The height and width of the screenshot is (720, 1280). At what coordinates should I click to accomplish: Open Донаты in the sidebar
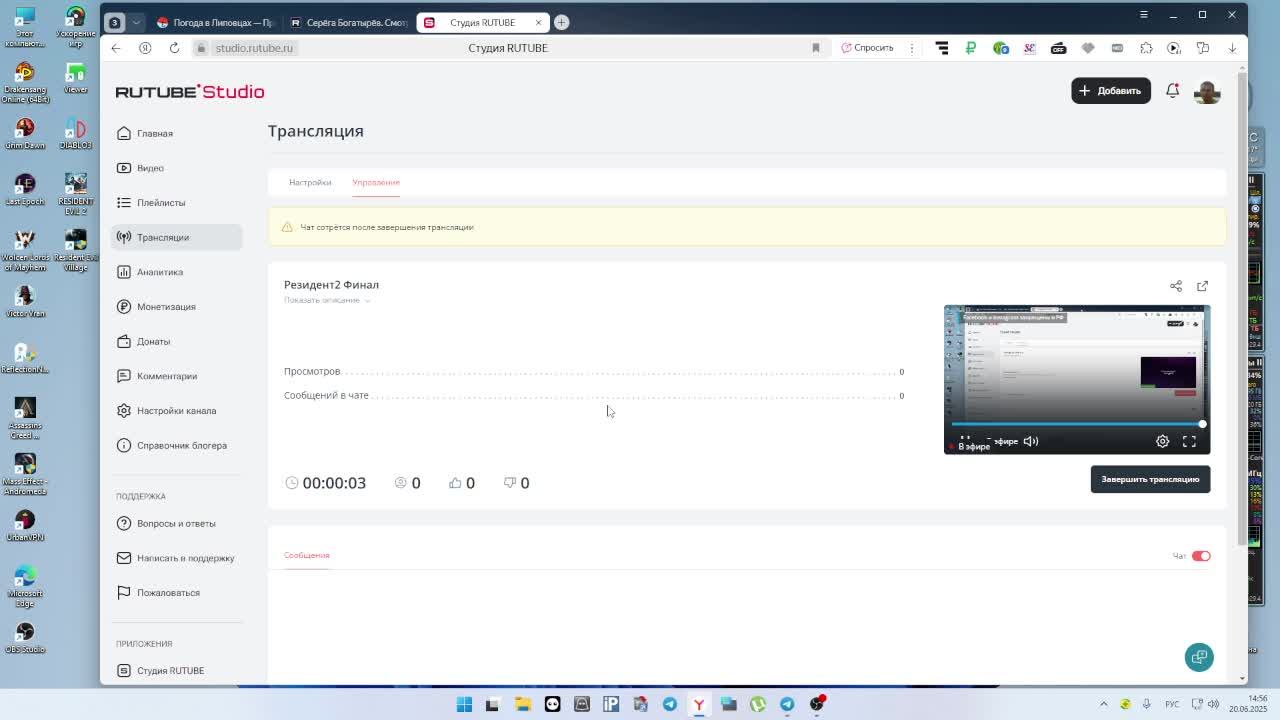[x=176, y=341]
